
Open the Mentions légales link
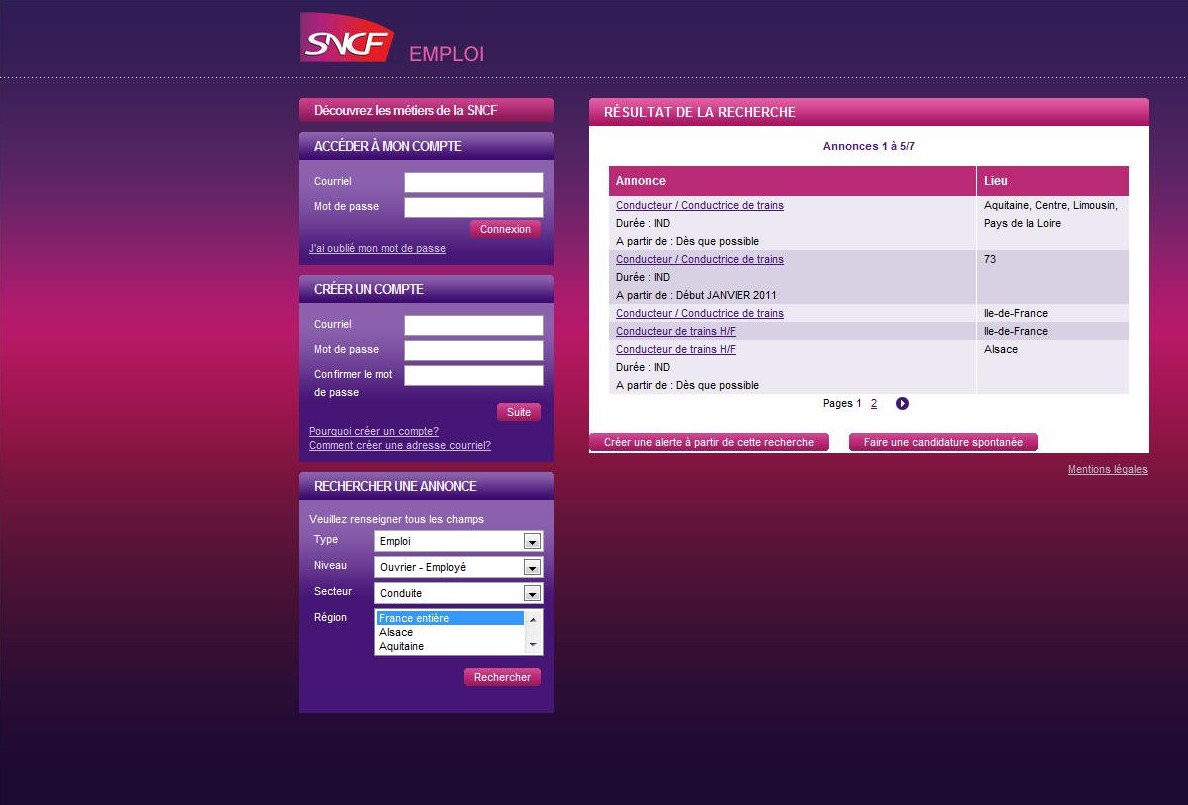(1108, 469)
